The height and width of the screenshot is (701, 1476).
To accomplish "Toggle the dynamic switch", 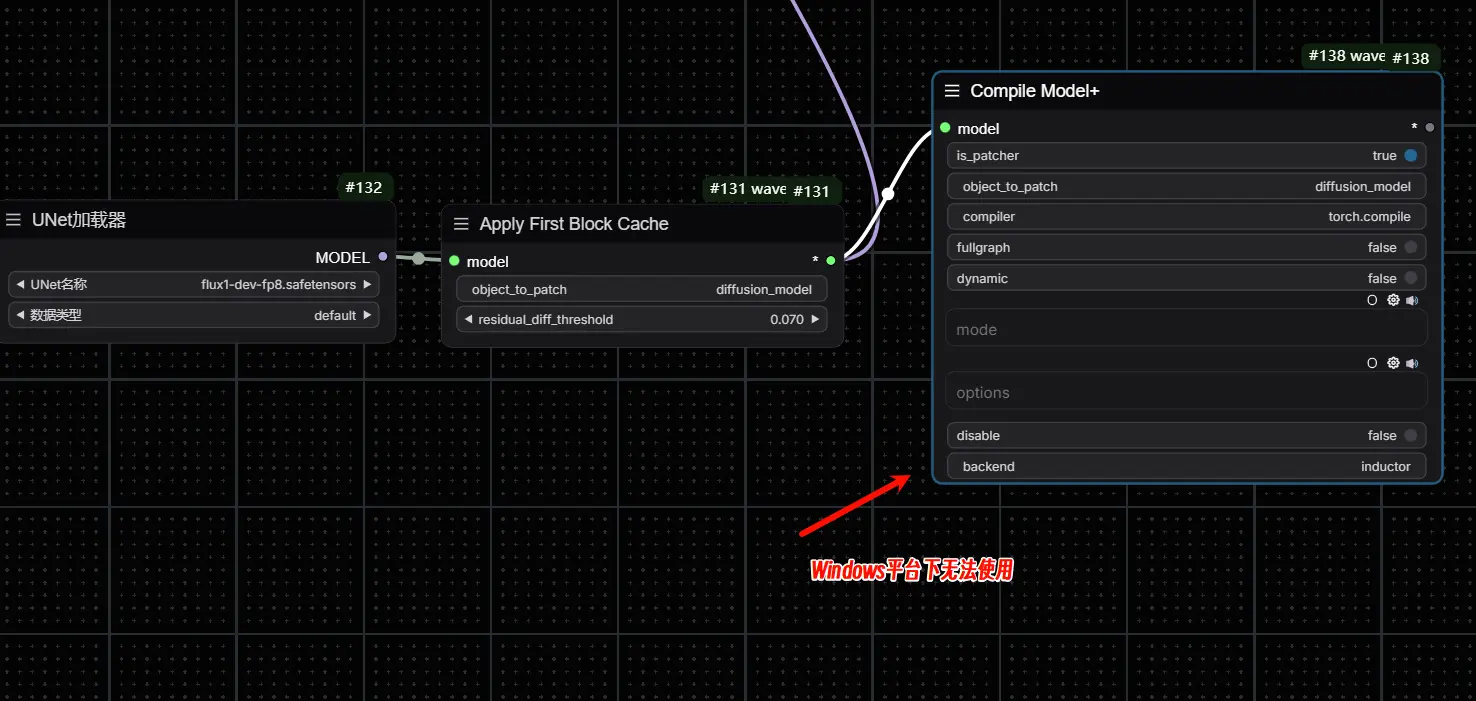I will 1410,279.
